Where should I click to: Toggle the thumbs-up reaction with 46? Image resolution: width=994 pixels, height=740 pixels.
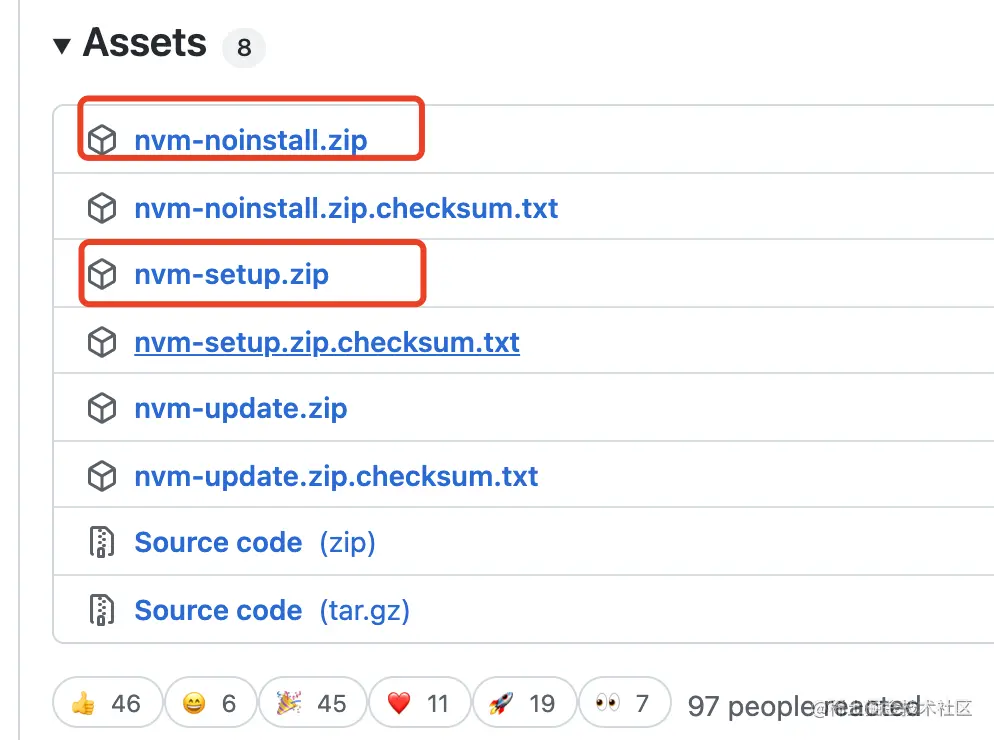(x=108, y=703)
